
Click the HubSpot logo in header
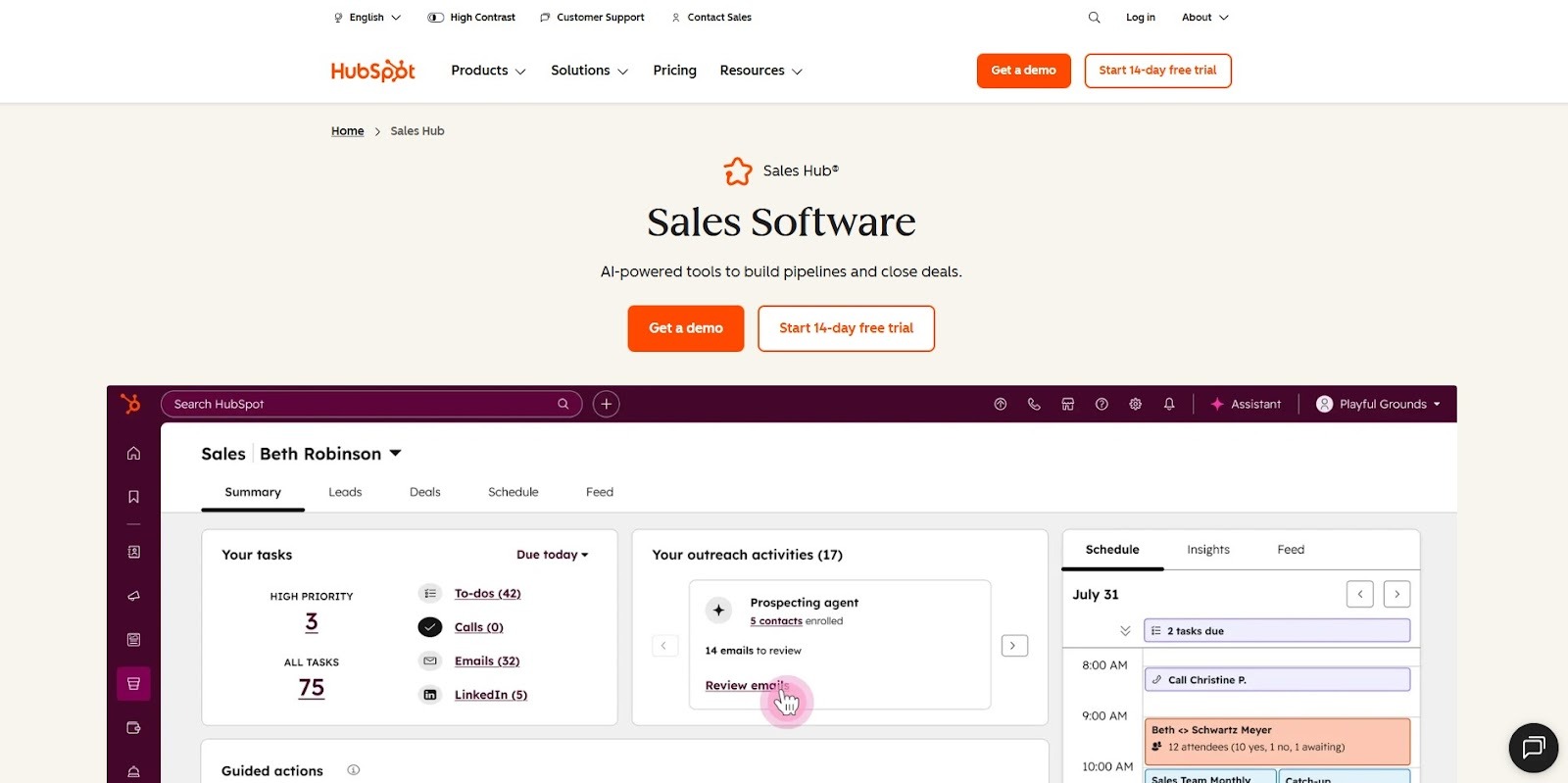[372, 71]
